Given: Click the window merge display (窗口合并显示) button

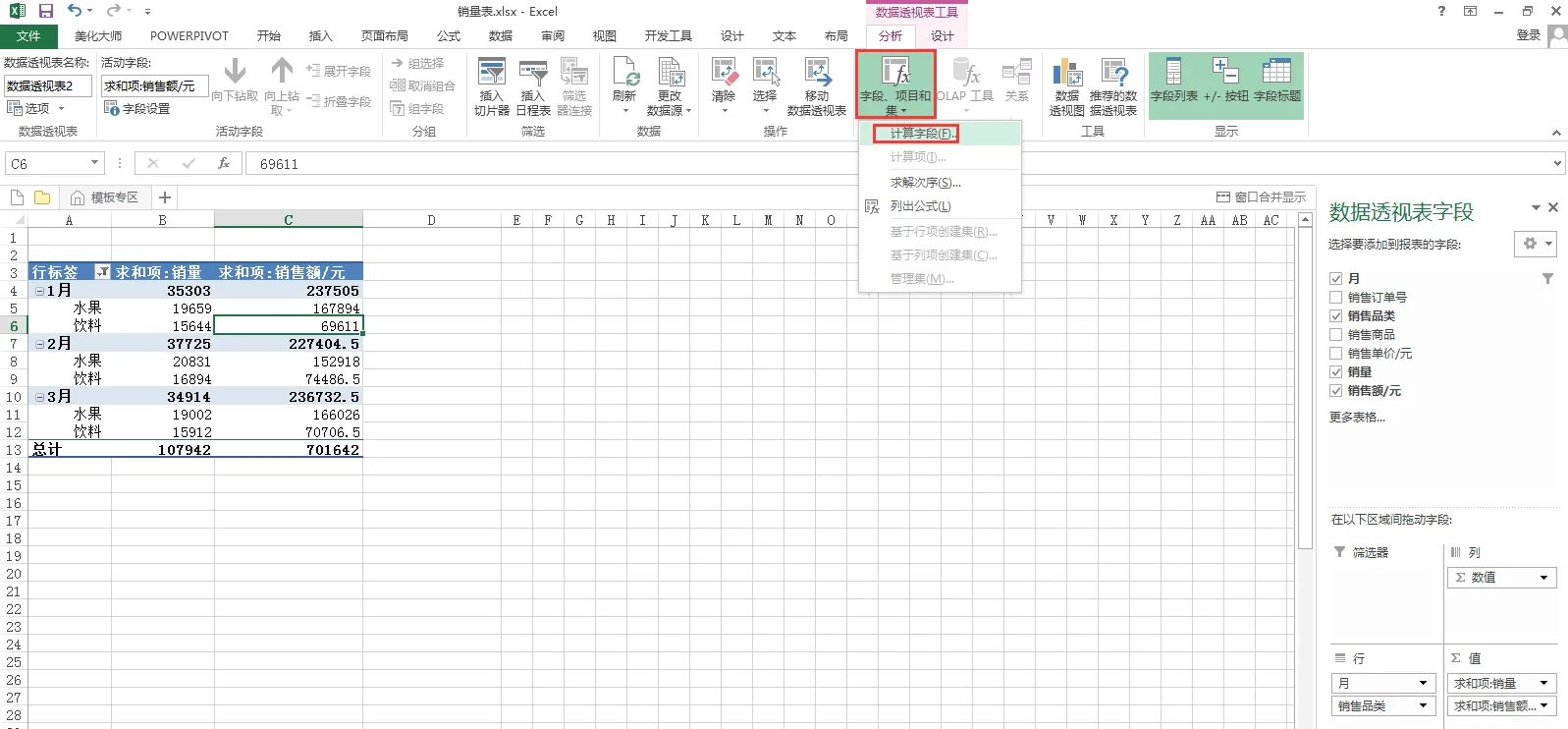Looking at the screenshot, I should [1262, 197].
